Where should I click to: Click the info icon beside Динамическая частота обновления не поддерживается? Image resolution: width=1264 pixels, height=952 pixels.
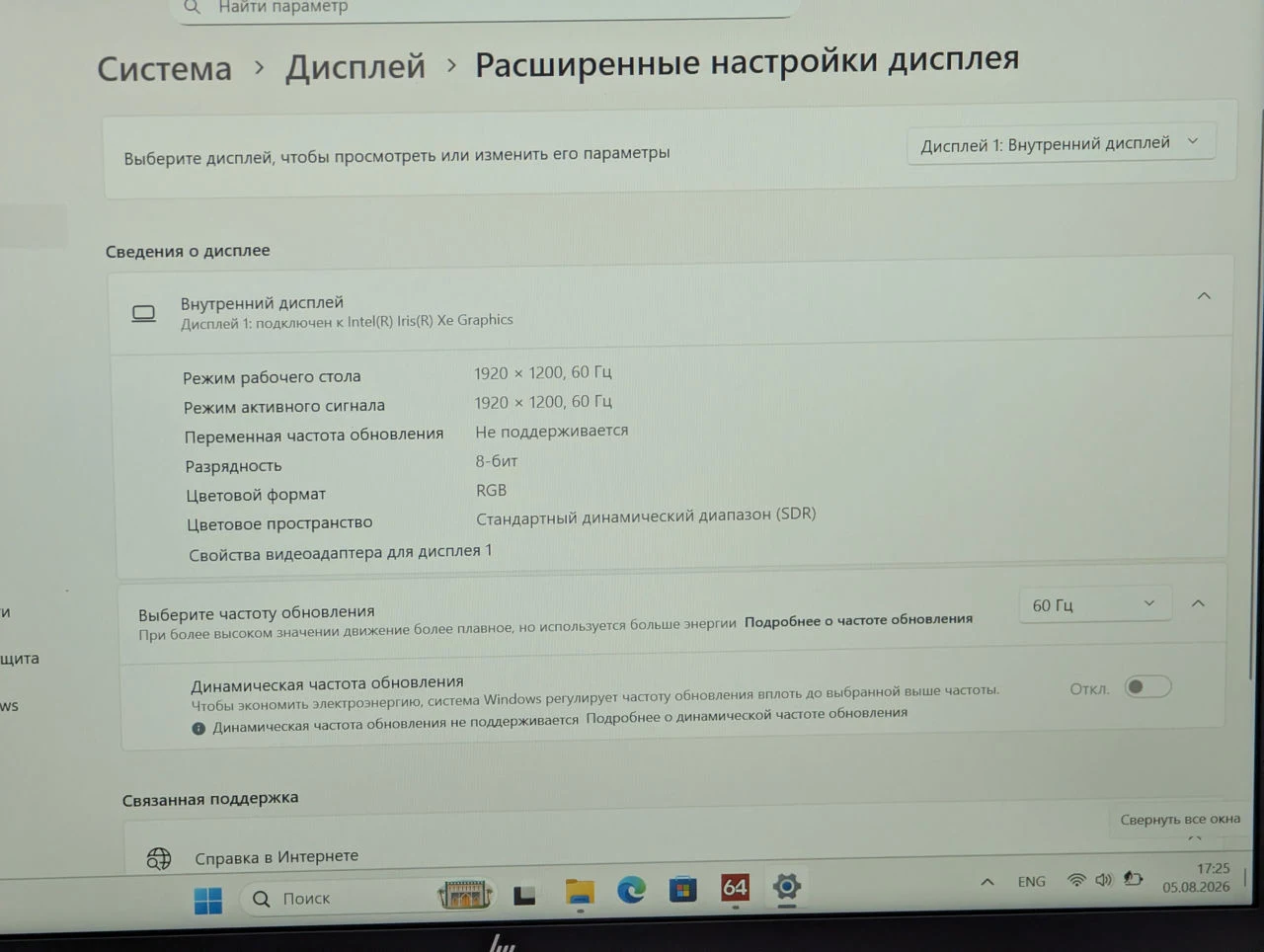click(x=198, y=728)
